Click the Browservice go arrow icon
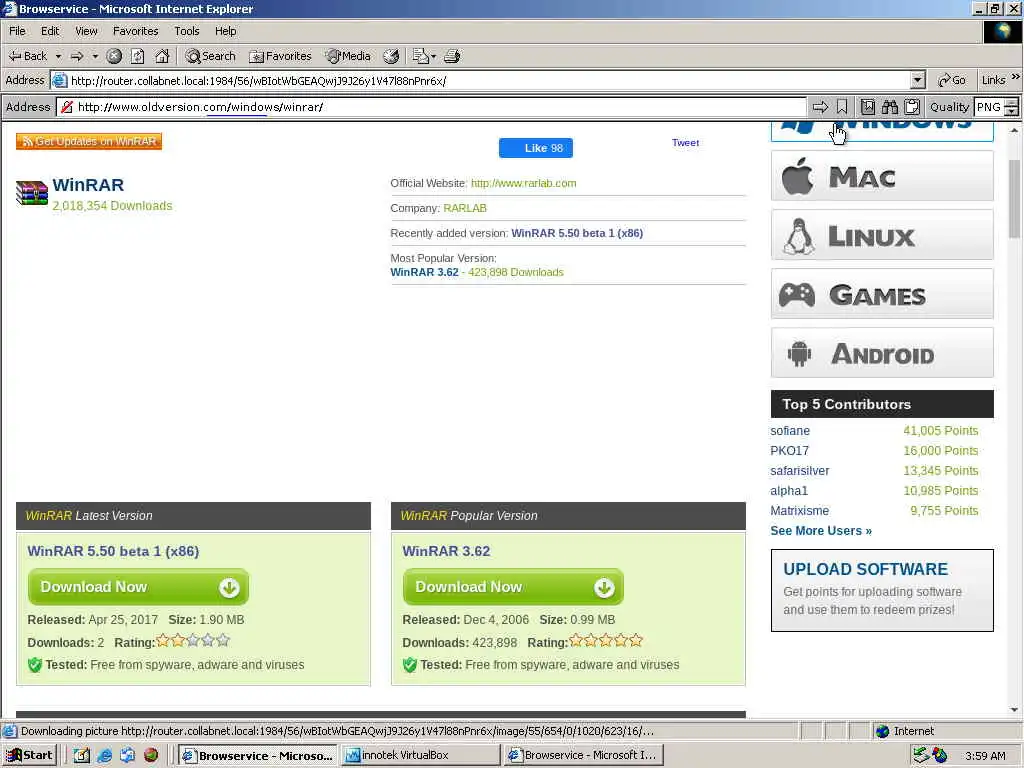Image resolution: width=1024 pixels, height=768 pixels. [x=820, y=107]
